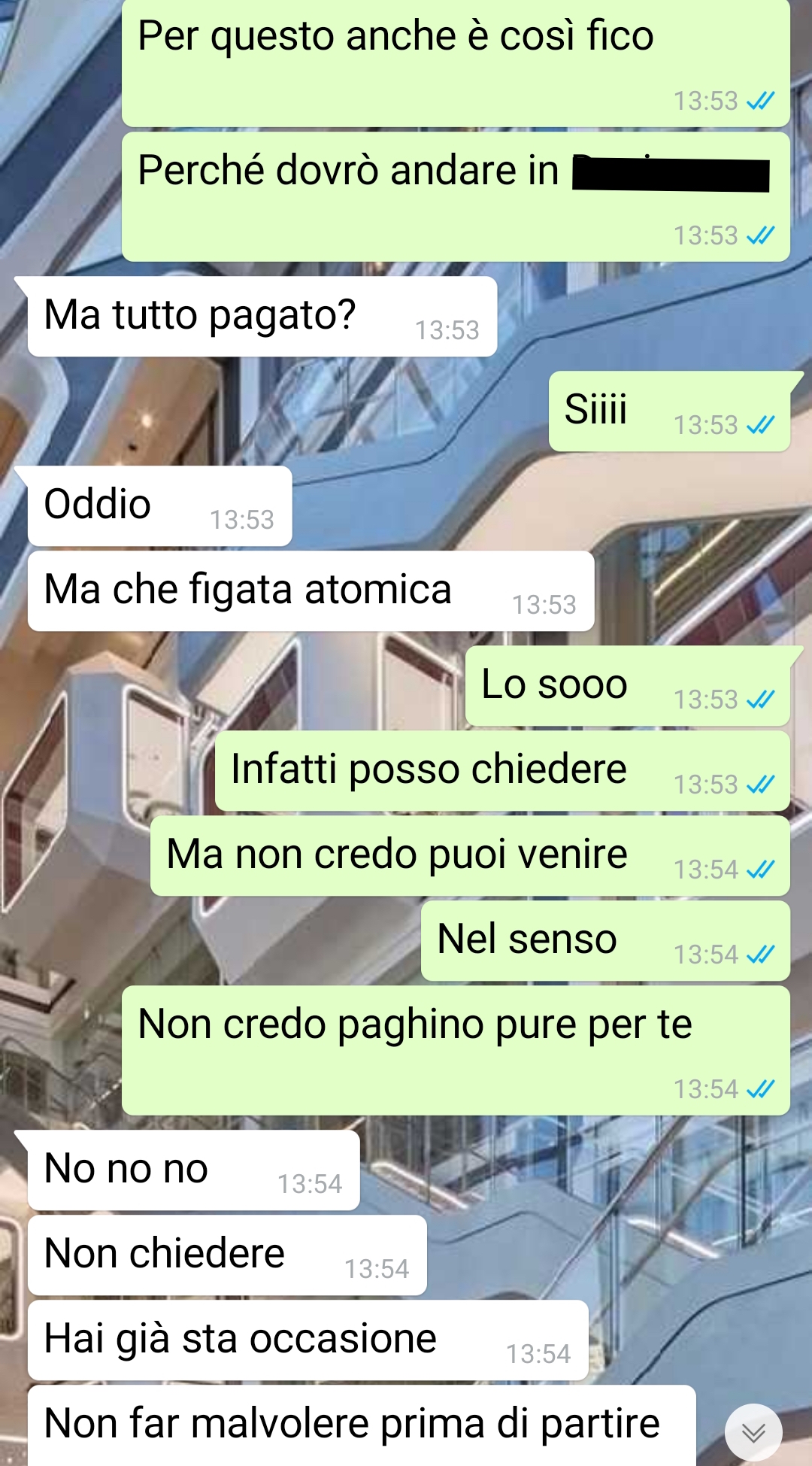The width and height of the screenshot is (812, 1466).
Task: Tap read receipt ticks on 'Siiii' message
Action: pyautogui.click(x=760, y=425)
